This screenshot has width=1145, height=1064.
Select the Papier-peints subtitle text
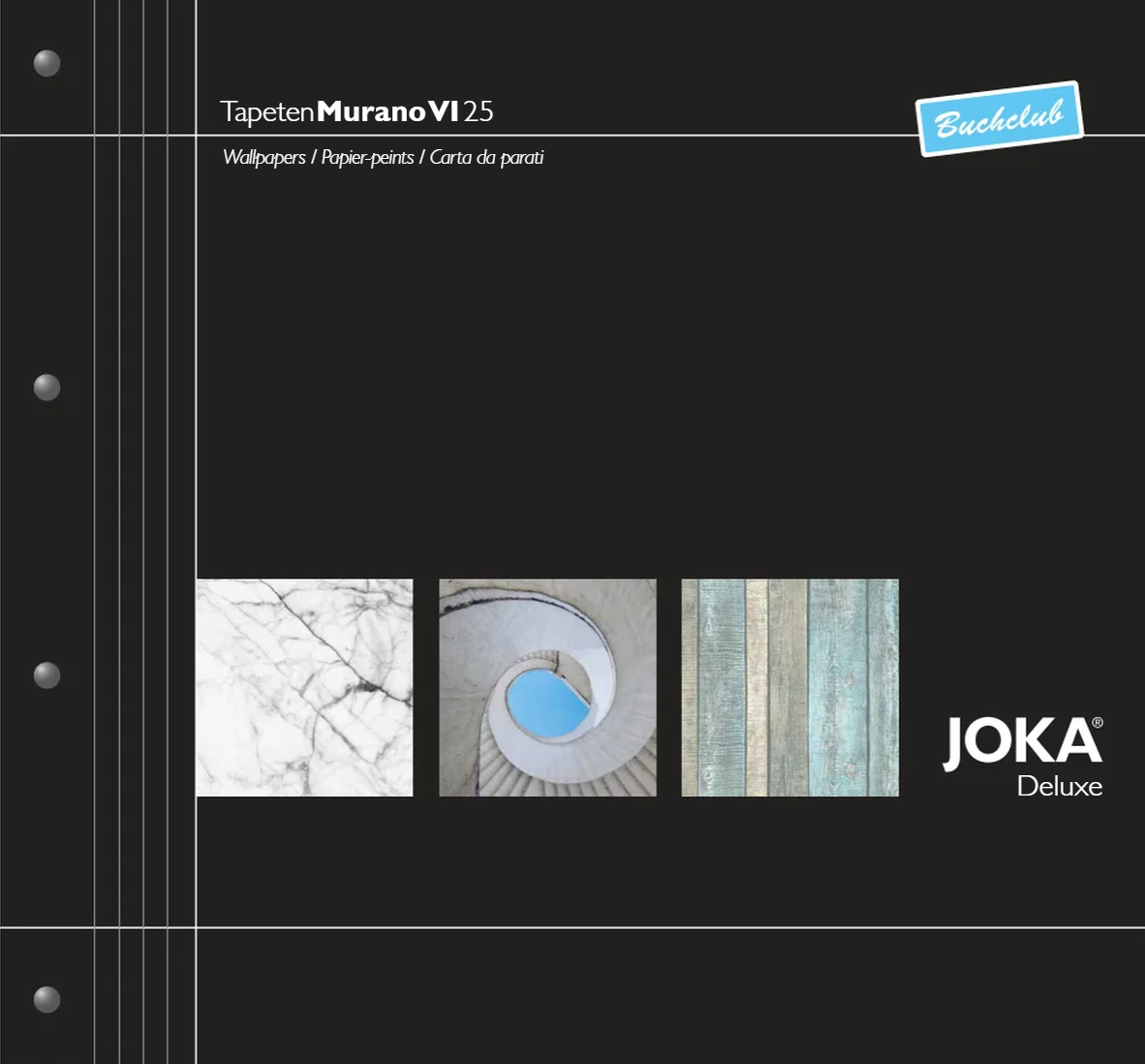(x=367, y=157)
